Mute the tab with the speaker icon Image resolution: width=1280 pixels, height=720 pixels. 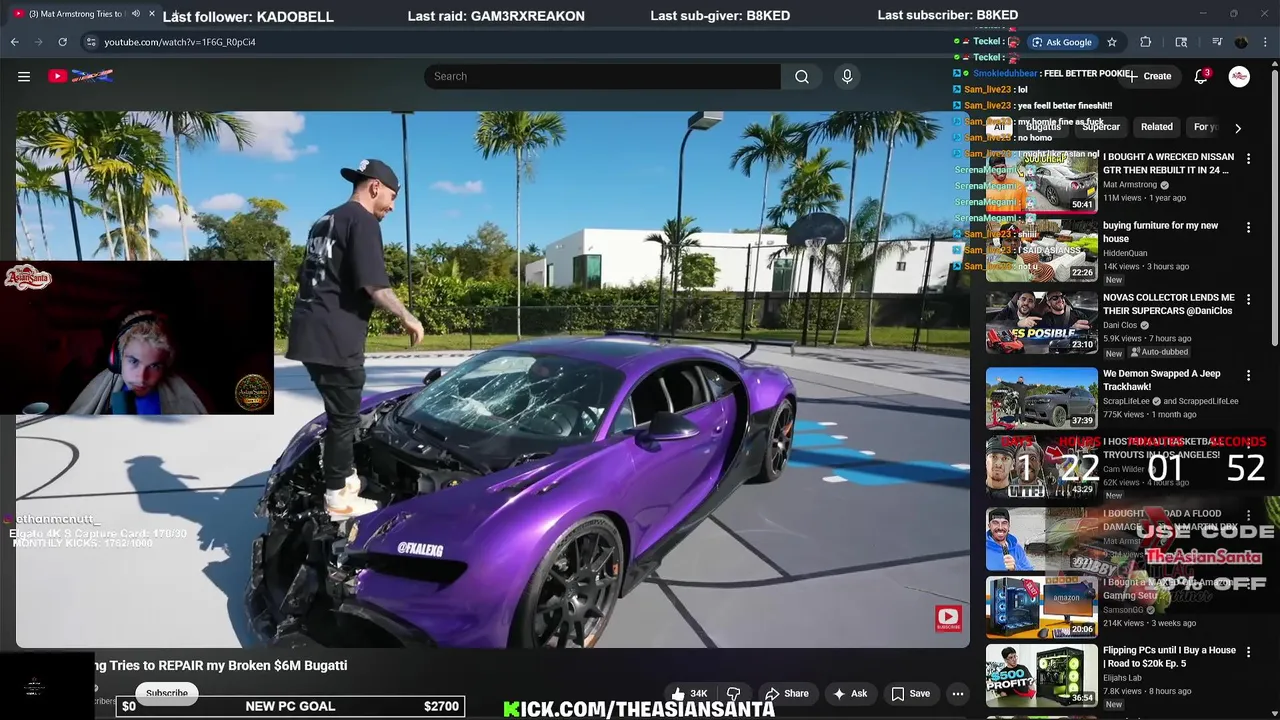(x=135, y=14)
